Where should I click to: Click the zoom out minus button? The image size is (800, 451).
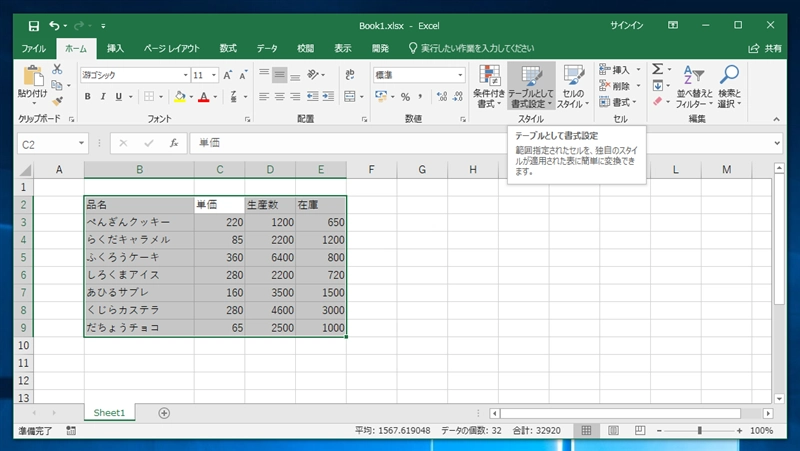(659, 431)
